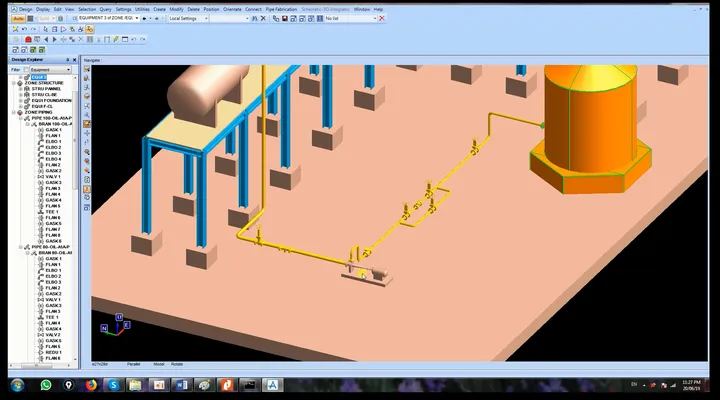Screen dimensions: 720x400
Task: Select ELBO 4 in the tree
Action: pyautogui.click(x=53, y=159)
